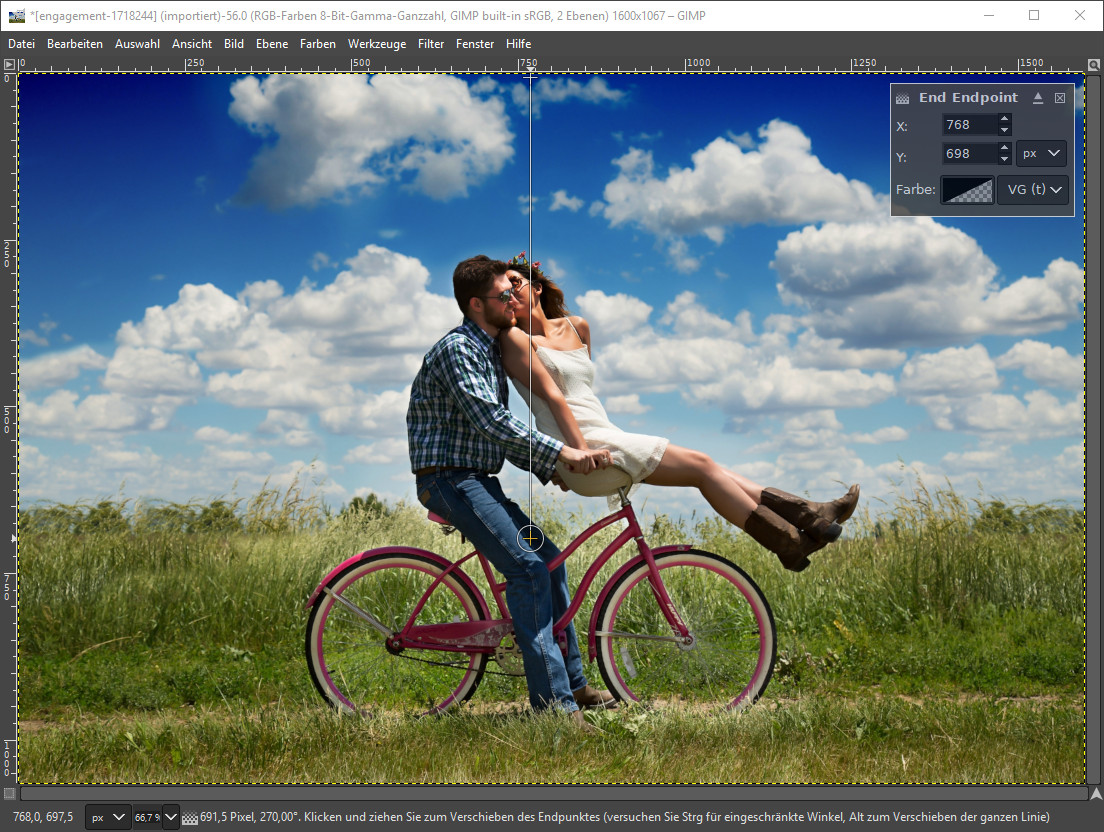
Task: Click the Farbe endpoint color swatch
Action: (x=967, y=190)
